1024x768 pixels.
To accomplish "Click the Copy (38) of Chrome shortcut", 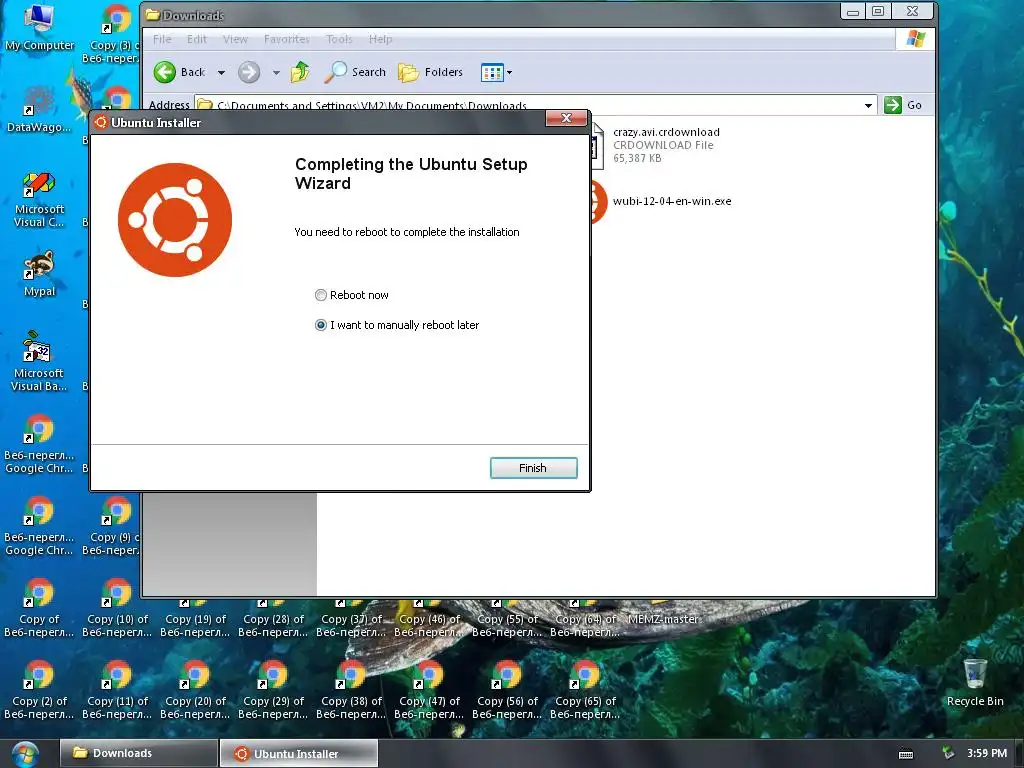I will (351, 691).
